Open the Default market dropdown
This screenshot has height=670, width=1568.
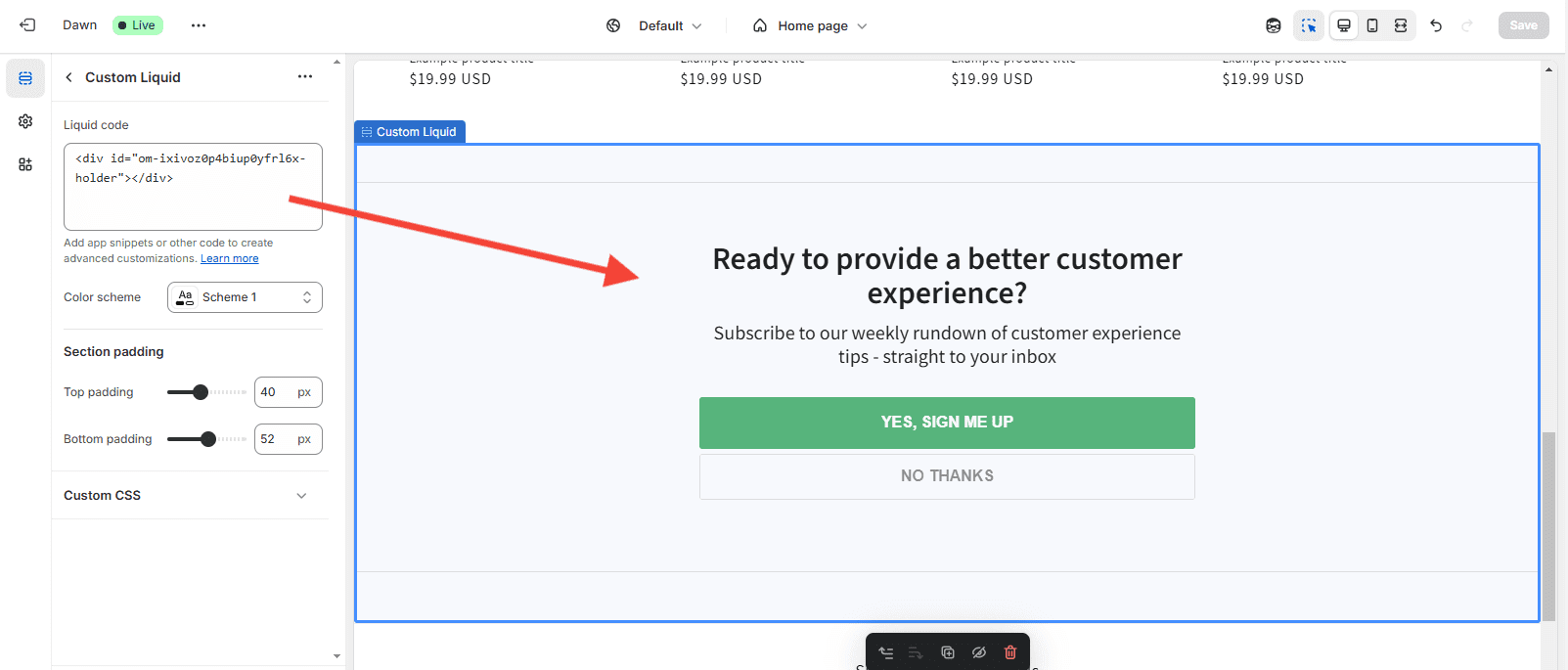coord(655,25)
